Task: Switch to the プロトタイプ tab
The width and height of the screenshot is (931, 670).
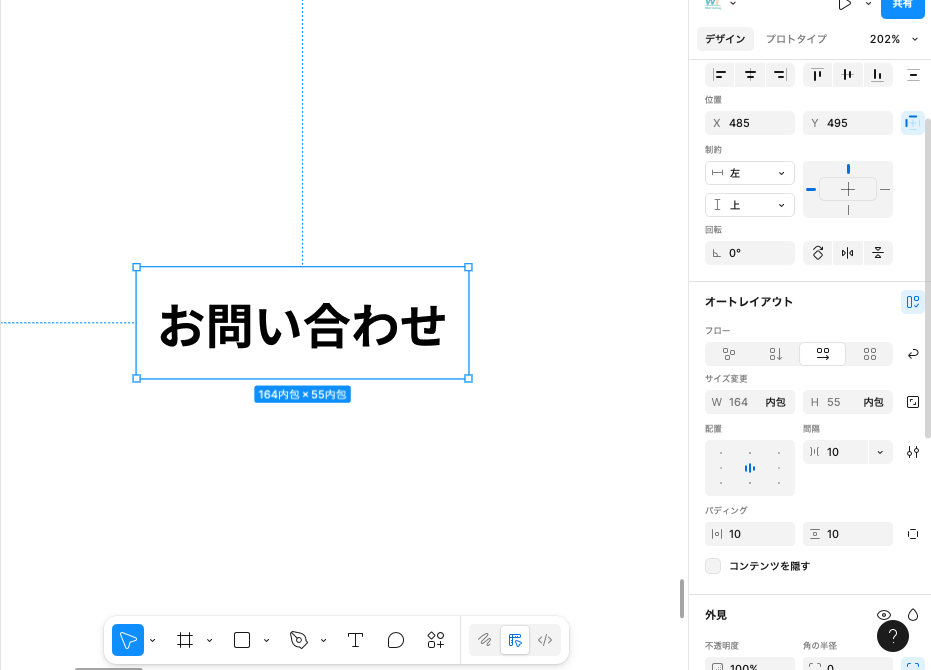Action: tap(796, 39)
